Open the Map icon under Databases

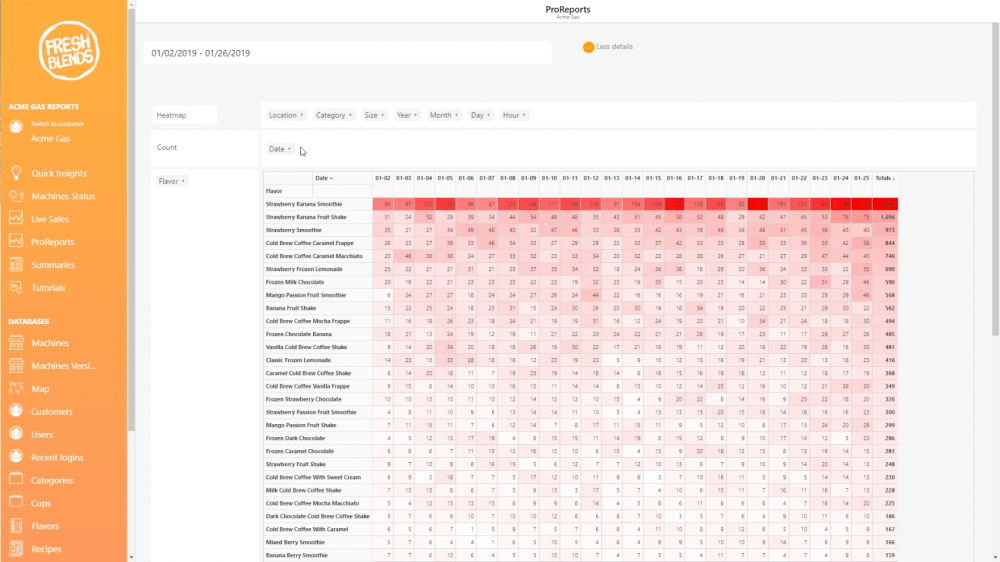tap(15, 389)
